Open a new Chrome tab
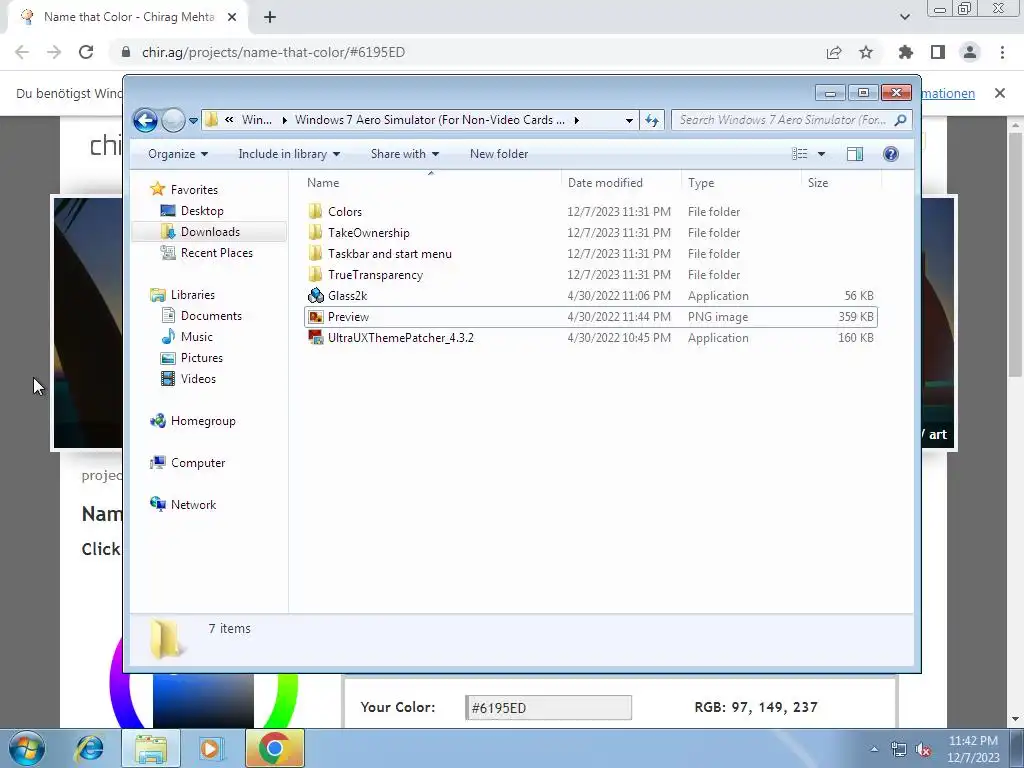This screenshot has width=1024, height=768. click(x=270, y=18)
